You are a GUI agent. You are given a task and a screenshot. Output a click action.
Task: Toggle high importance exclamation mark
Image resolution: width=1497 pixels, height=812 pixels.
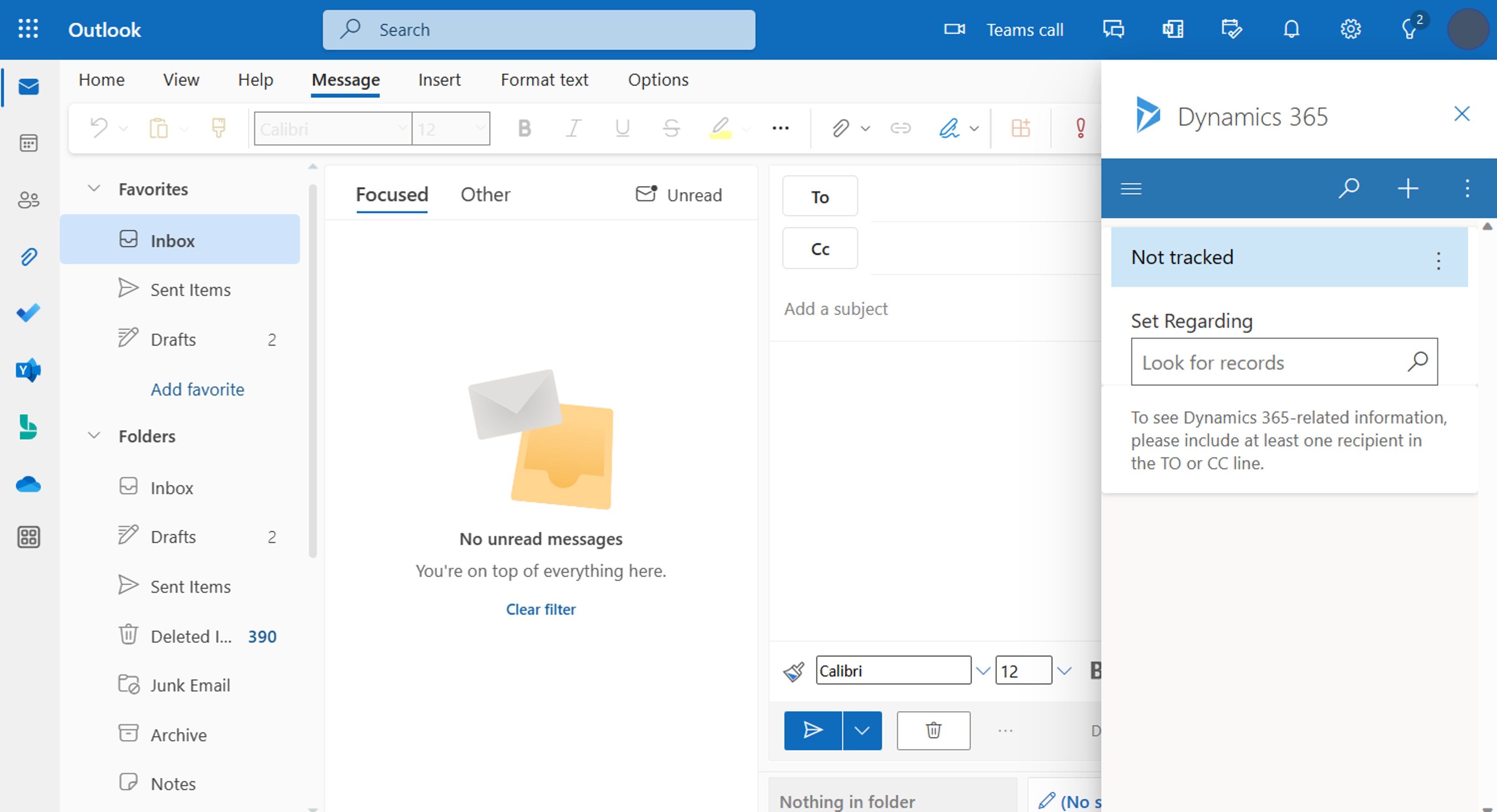pos(1080,128)
